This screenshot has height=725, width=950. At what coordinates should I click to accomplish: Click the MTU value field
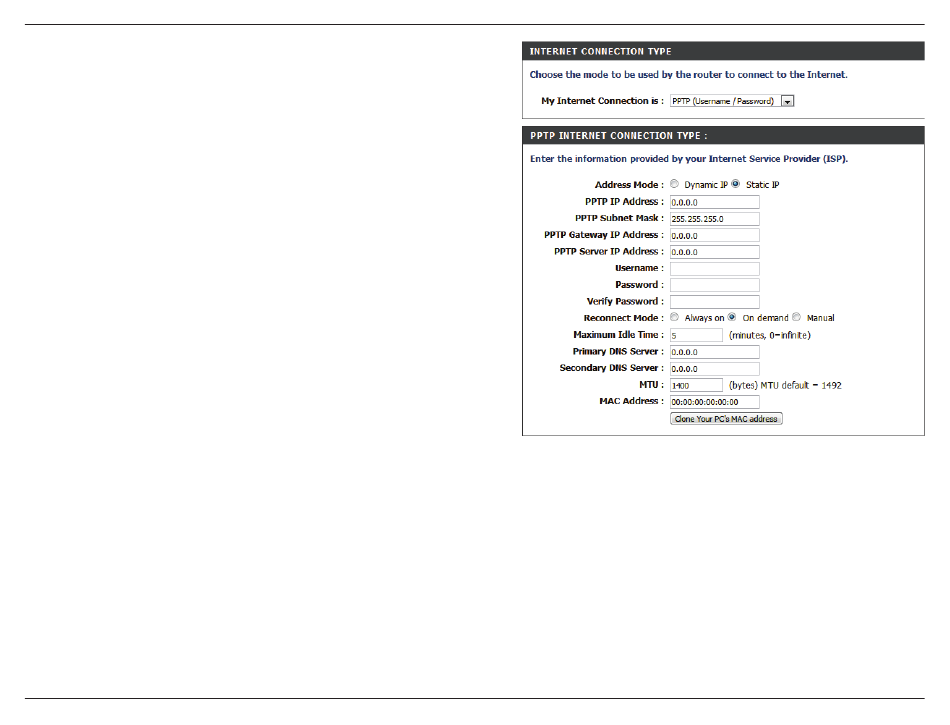696,385
